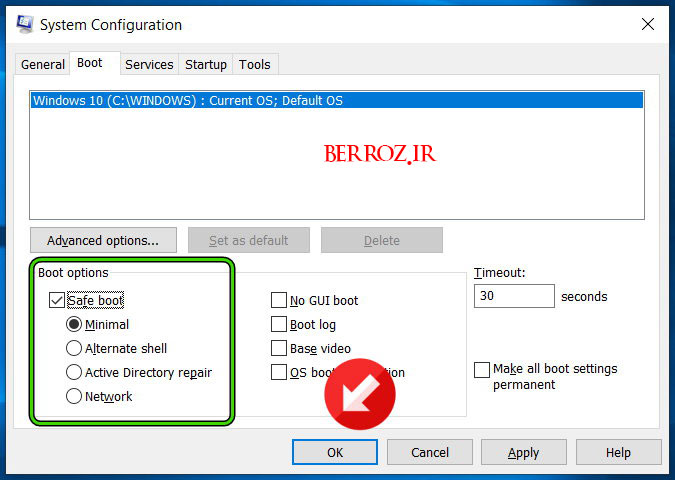This screenshot has height=480, width=675.
Task: Choose the Alternate shell option
Action: pyautogui.click(x=73, y=348)
